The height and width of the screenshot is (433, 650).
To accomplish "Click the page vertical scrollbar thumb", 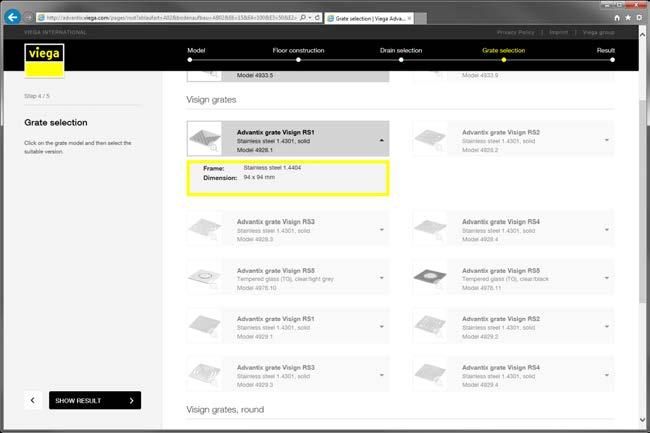I will 643,199.
